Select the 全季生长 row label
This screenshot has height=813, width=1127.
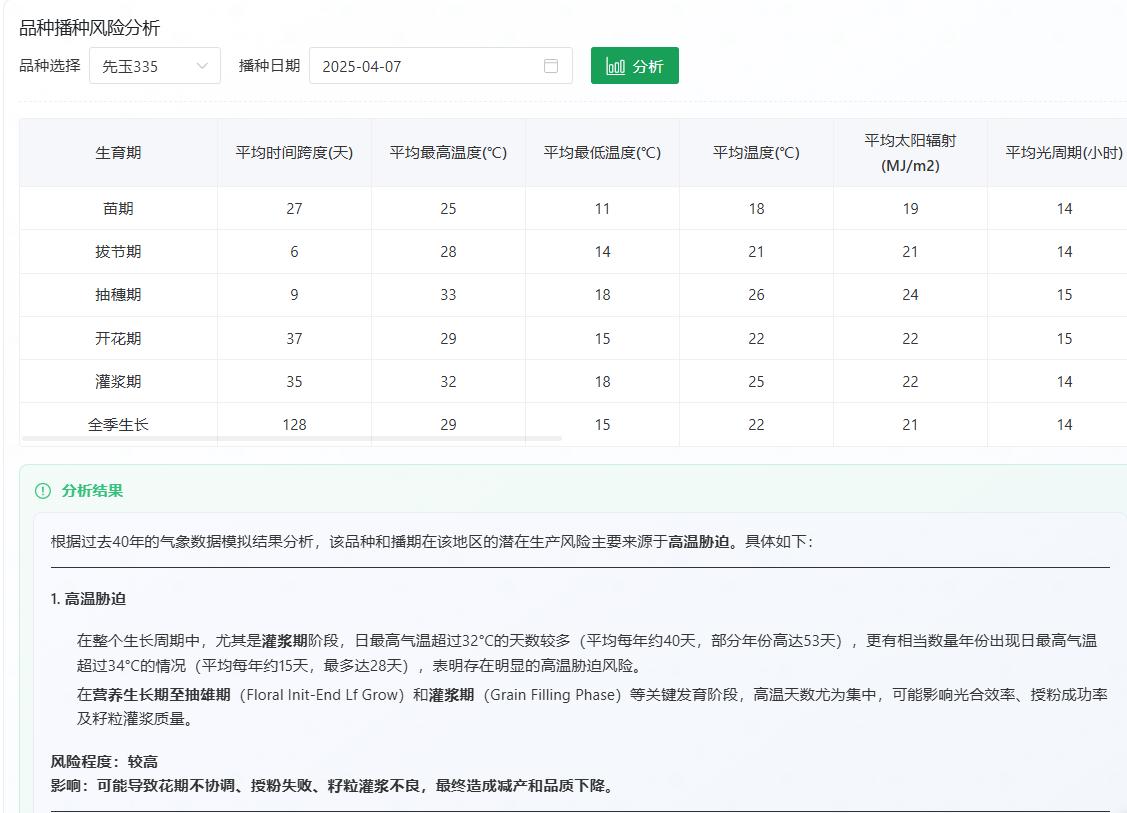click(x=118, y=425)
